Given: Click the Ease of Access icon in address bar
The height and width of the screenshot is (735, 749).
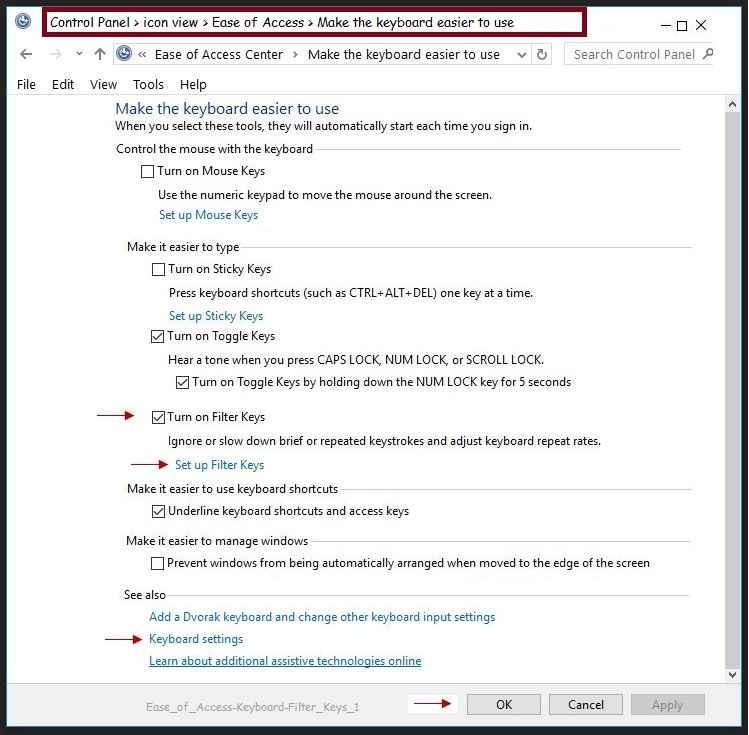Looking at the screenshot, I should coord(125,54).
